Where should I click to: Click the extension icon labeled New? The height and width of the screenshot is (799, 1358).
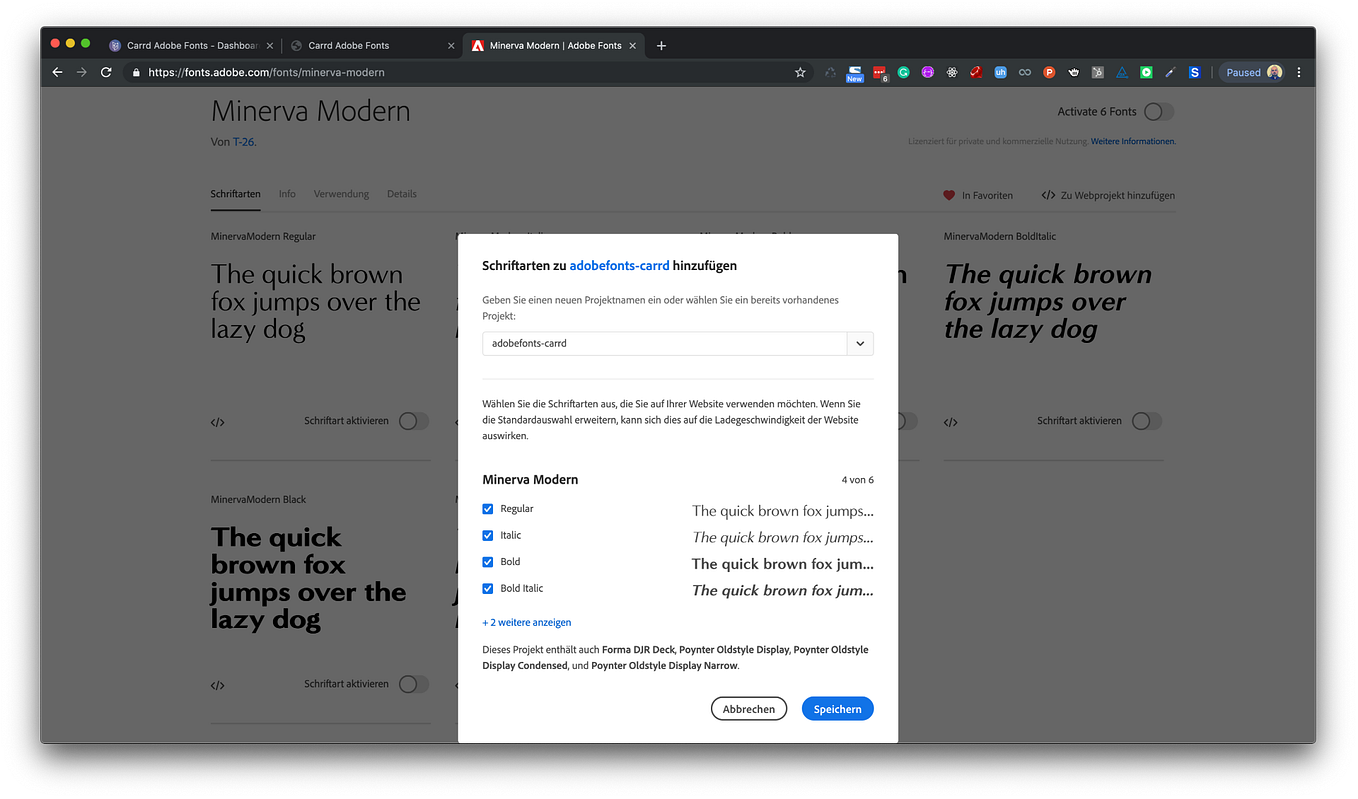854,73
